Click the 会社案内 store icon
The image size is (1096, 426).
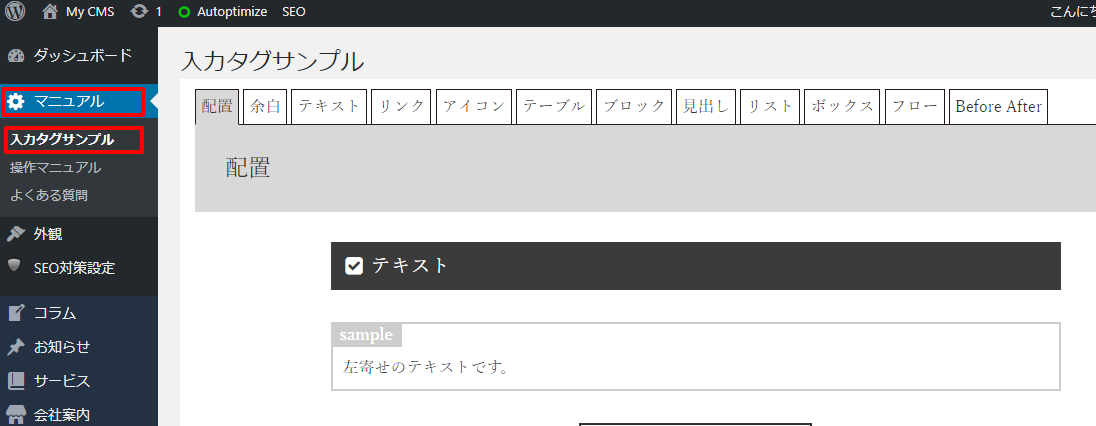click(x=16, y=414)
